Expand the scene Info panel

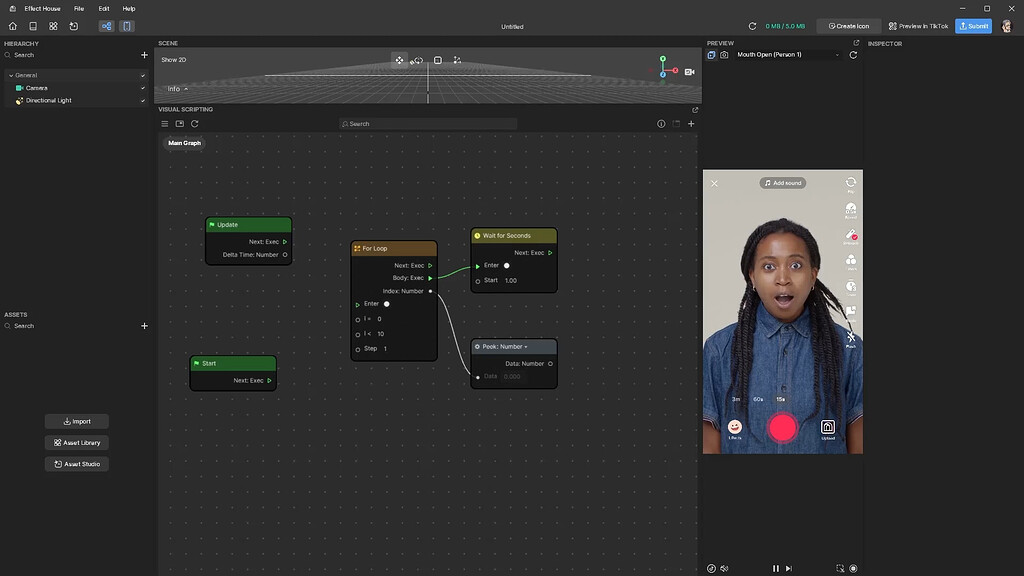[x=178, y=89]
